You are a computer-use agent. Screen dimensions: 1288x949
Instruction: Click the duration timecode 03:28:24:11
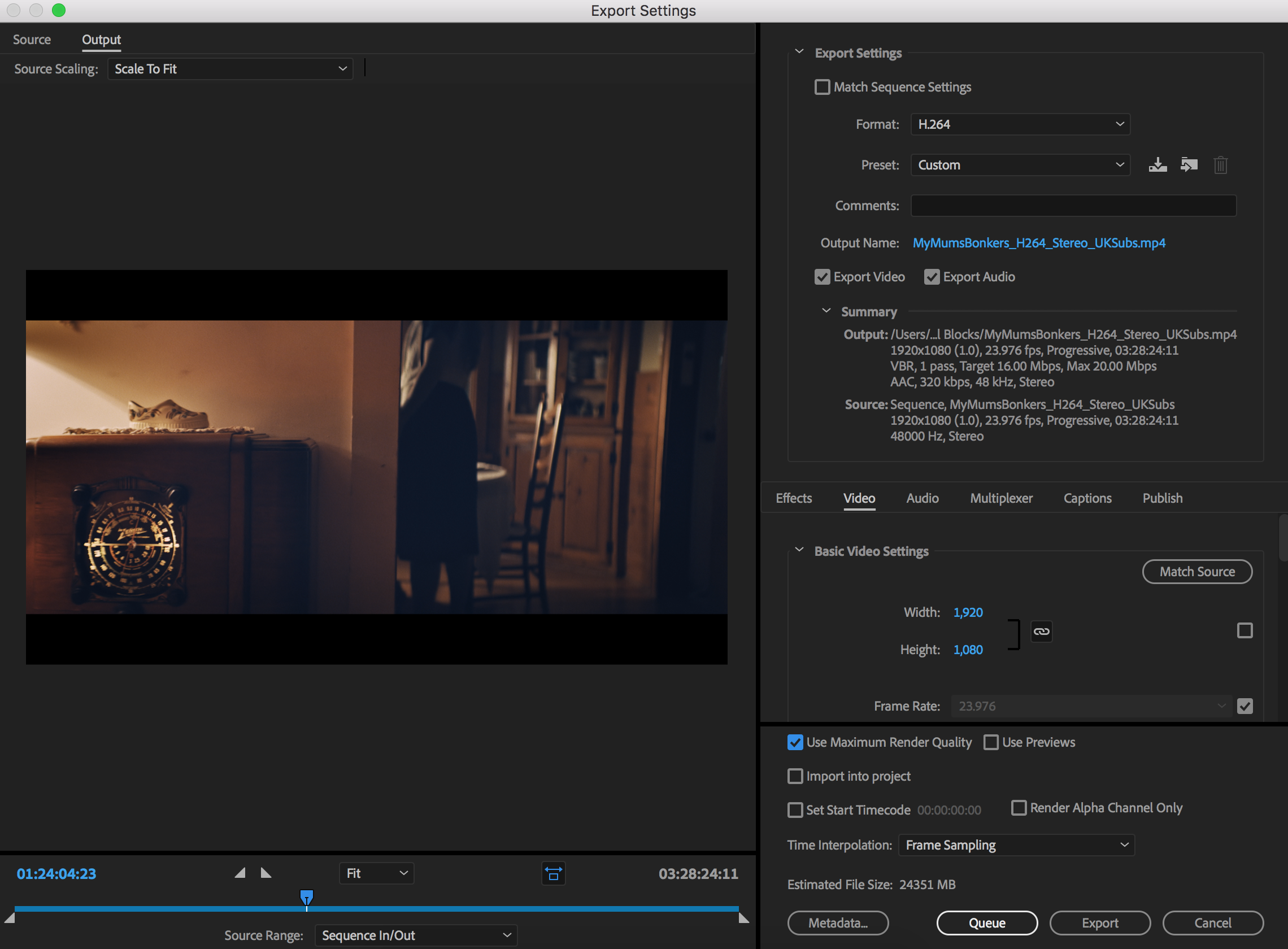coord(698,874)
